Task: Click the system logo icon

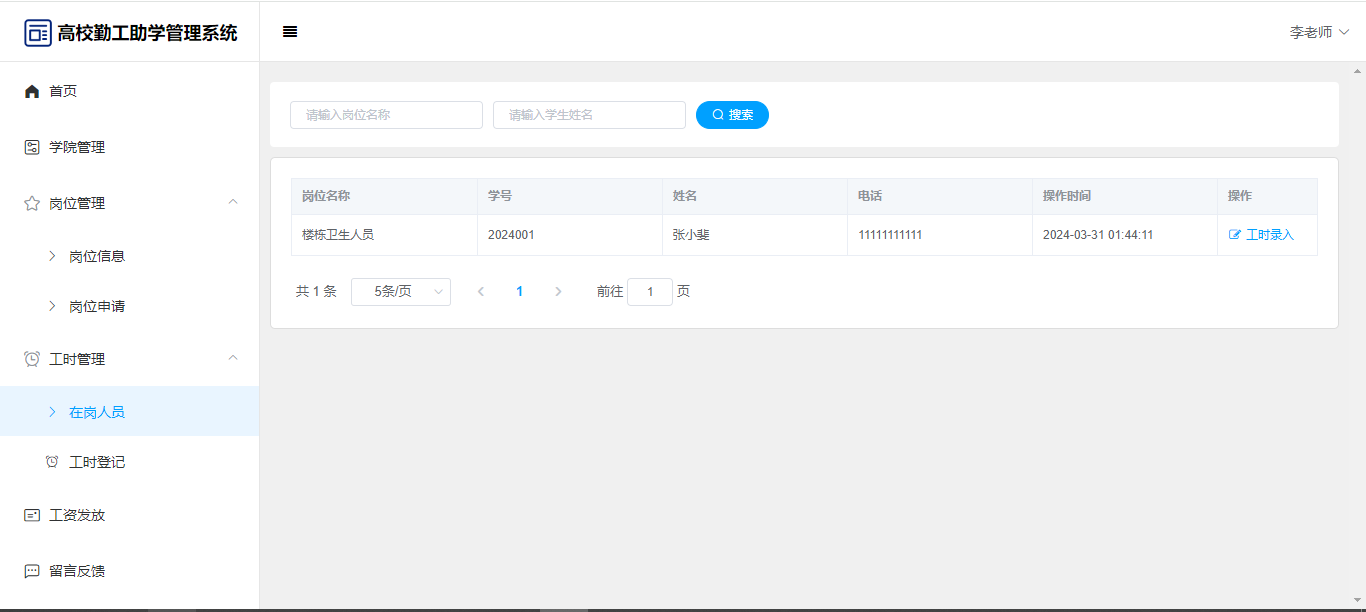Action: click(x=38, y=33)
